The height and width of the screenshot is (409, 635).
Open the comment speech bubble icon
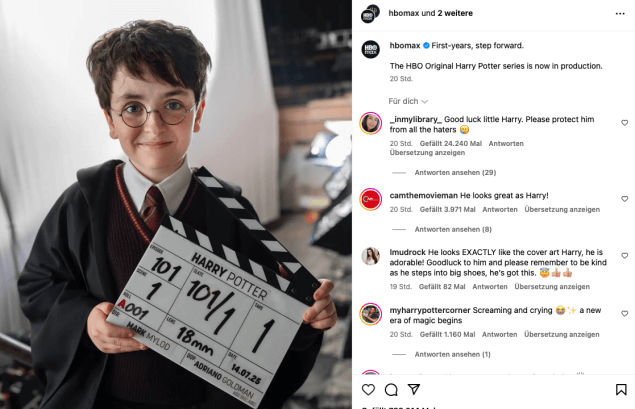coord(391,390)
